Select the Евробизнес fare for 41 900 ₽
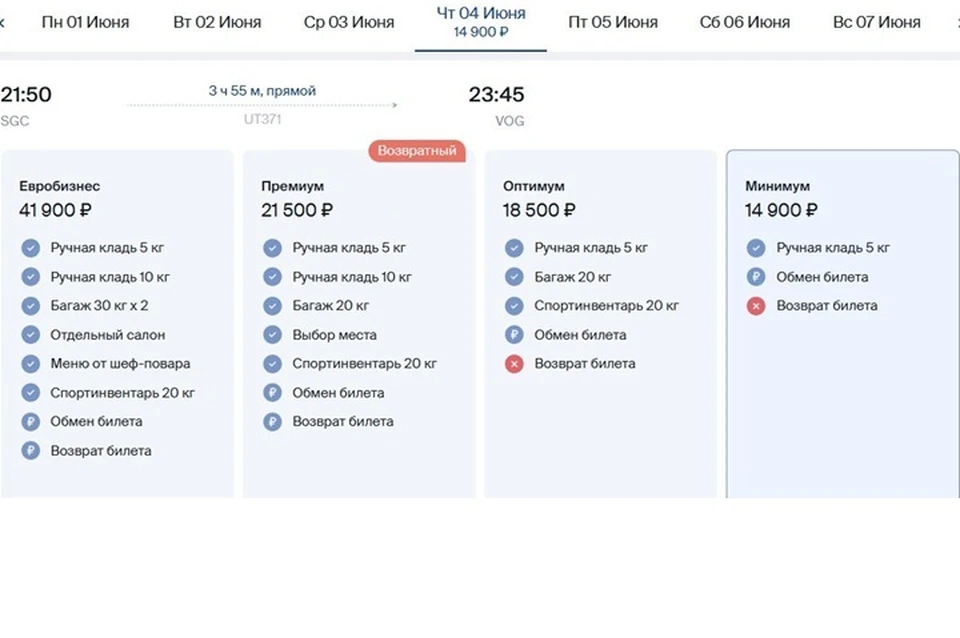The width and height of the screenshot is (960, 638). 117,324
